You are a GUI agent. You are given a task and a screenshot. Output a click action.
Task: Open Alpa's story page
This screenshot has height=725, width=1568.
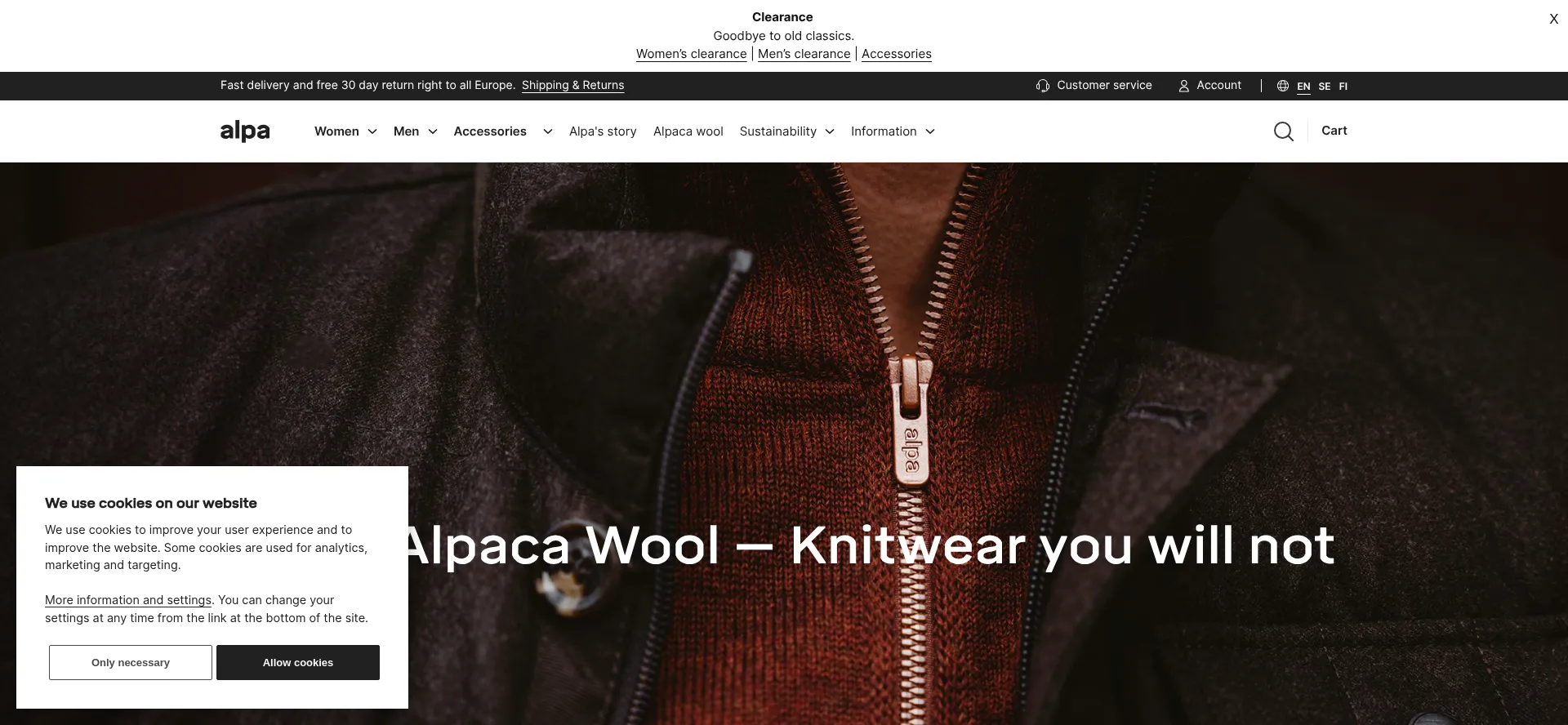pos(603,131)
